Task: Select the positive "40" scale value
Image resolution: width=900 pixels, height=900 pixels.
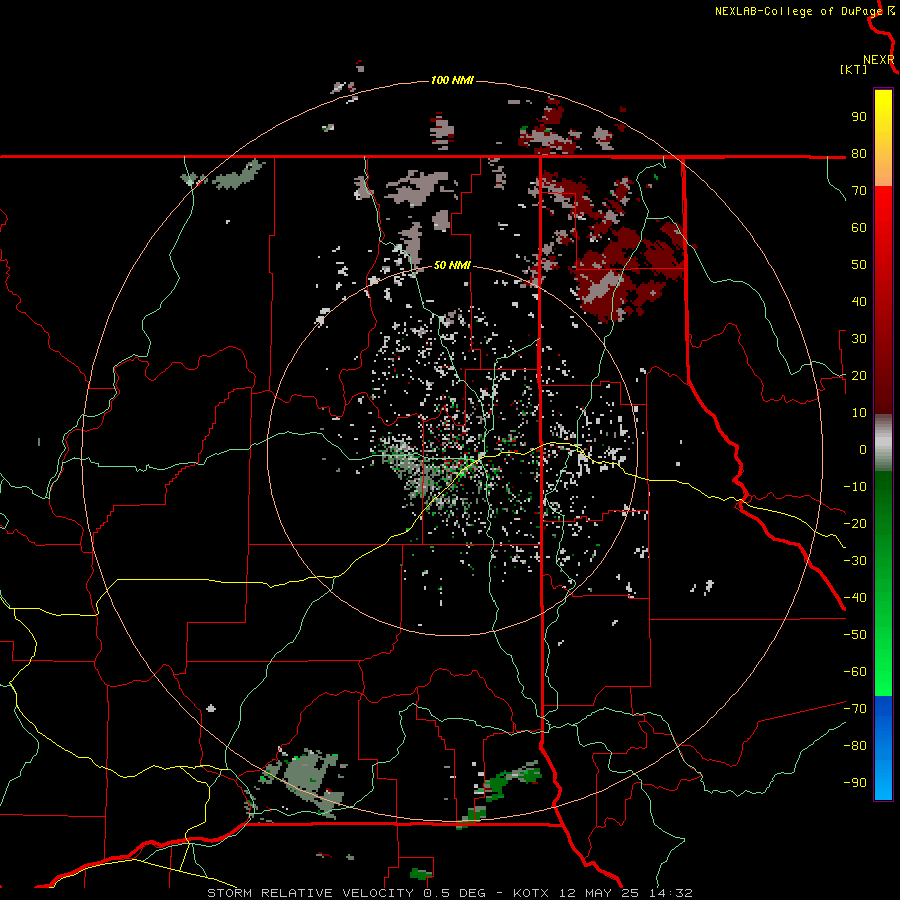Action: [859, 301]
